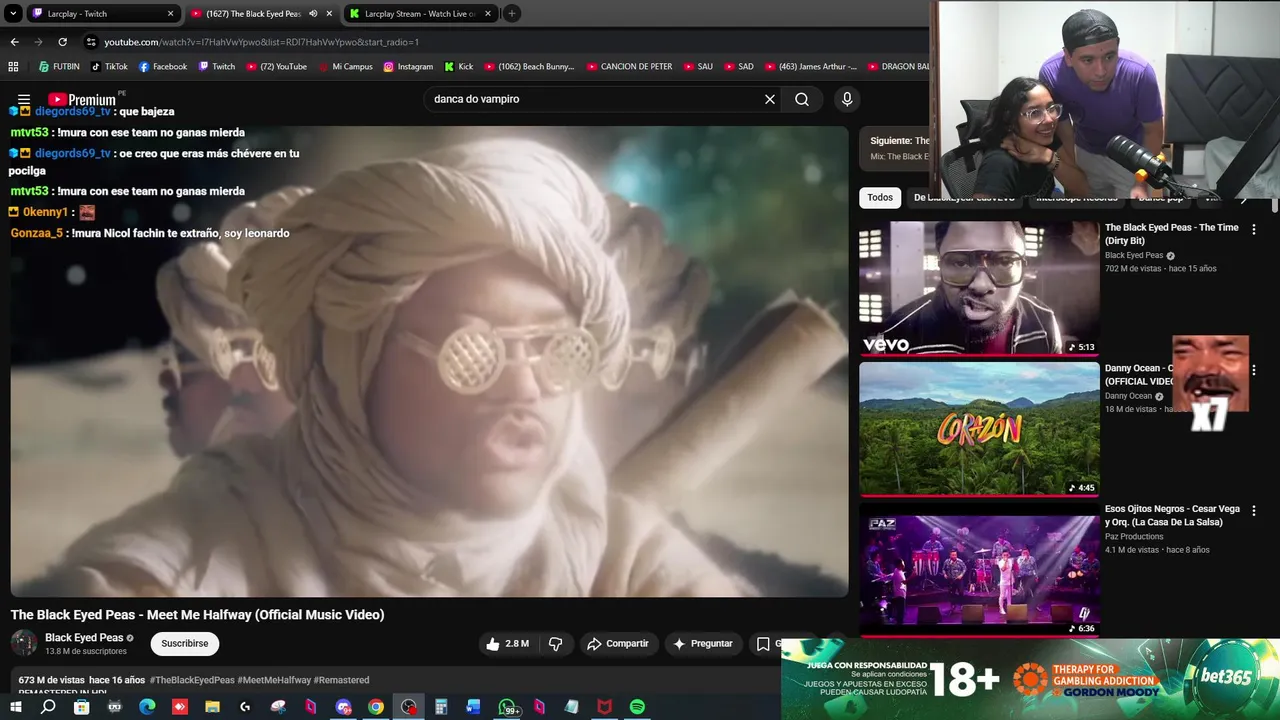The image size is (1280, 720).
Task: Open File Explorer from taskbar
Action: [212, 707]
